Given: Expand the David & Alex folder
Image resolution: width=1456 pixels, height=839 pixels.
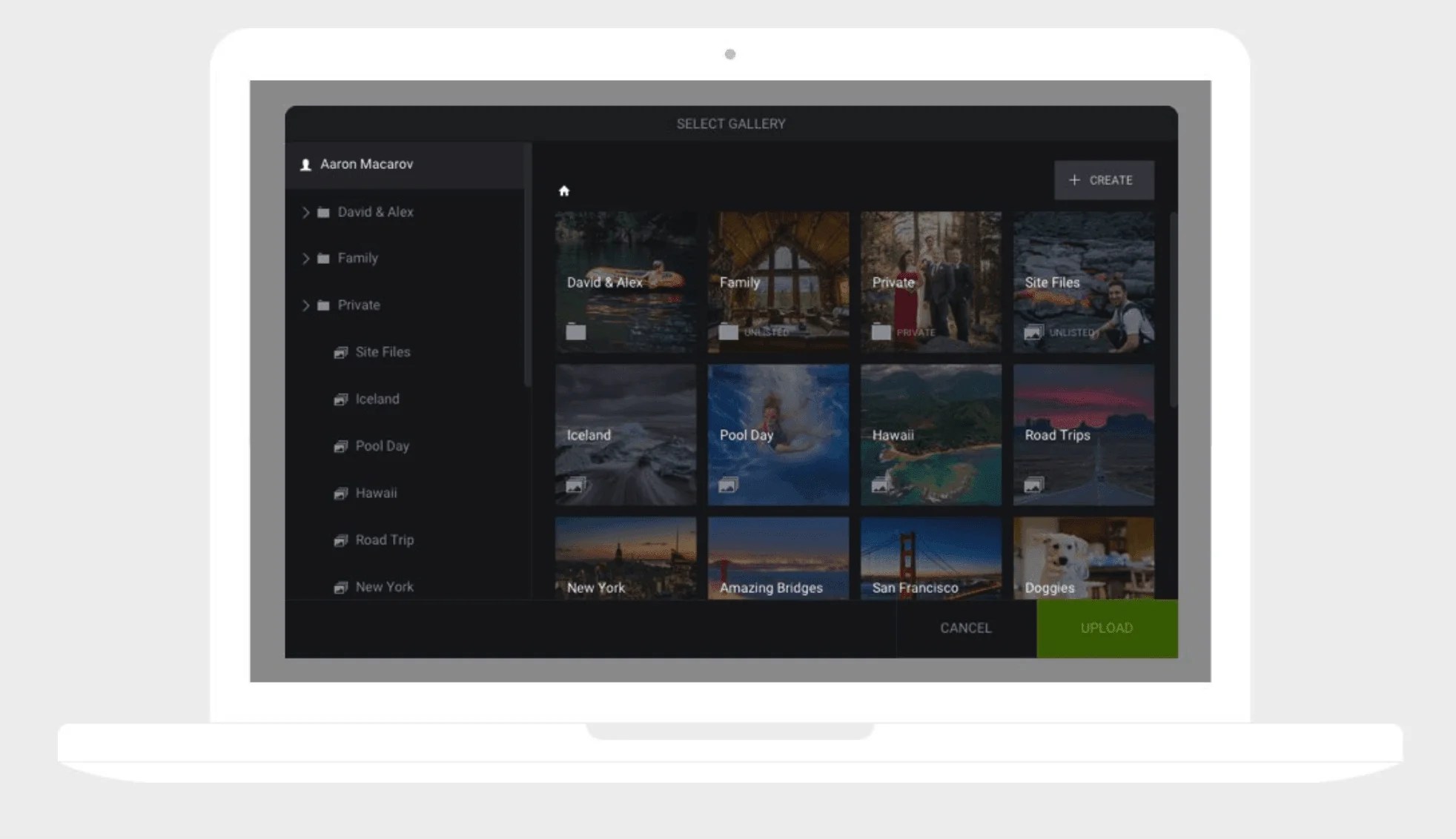Looking at the screenshot, I should point(305,213).
